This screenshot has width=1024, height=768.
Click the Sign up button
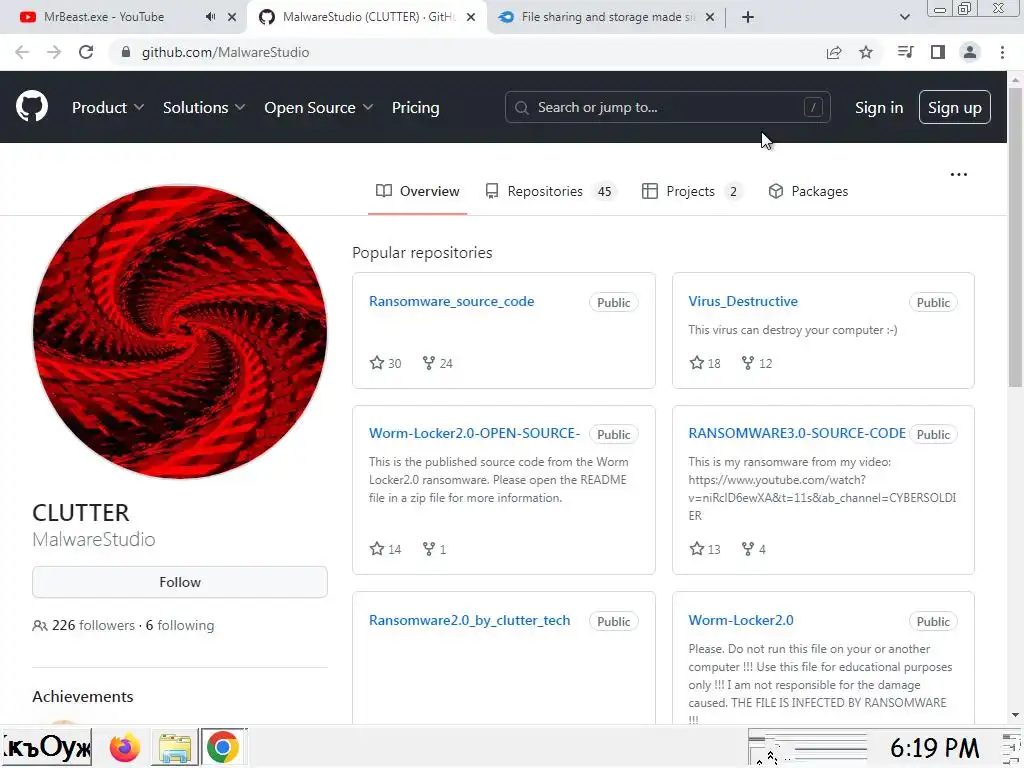tap(955, 107)
